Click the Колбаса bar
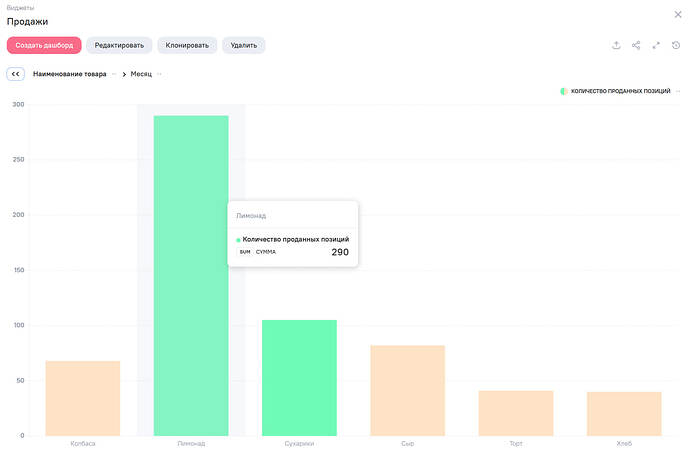The image size is (690, 453). (x=83, y=398)
